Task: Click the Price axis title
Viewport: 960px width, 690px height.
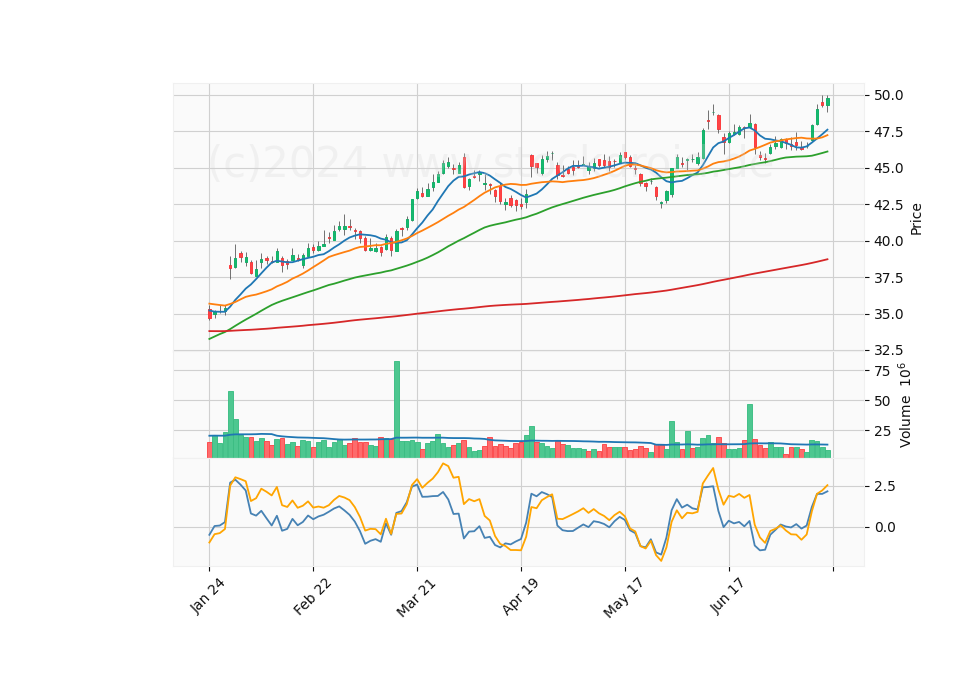Action: click(916, 219)
